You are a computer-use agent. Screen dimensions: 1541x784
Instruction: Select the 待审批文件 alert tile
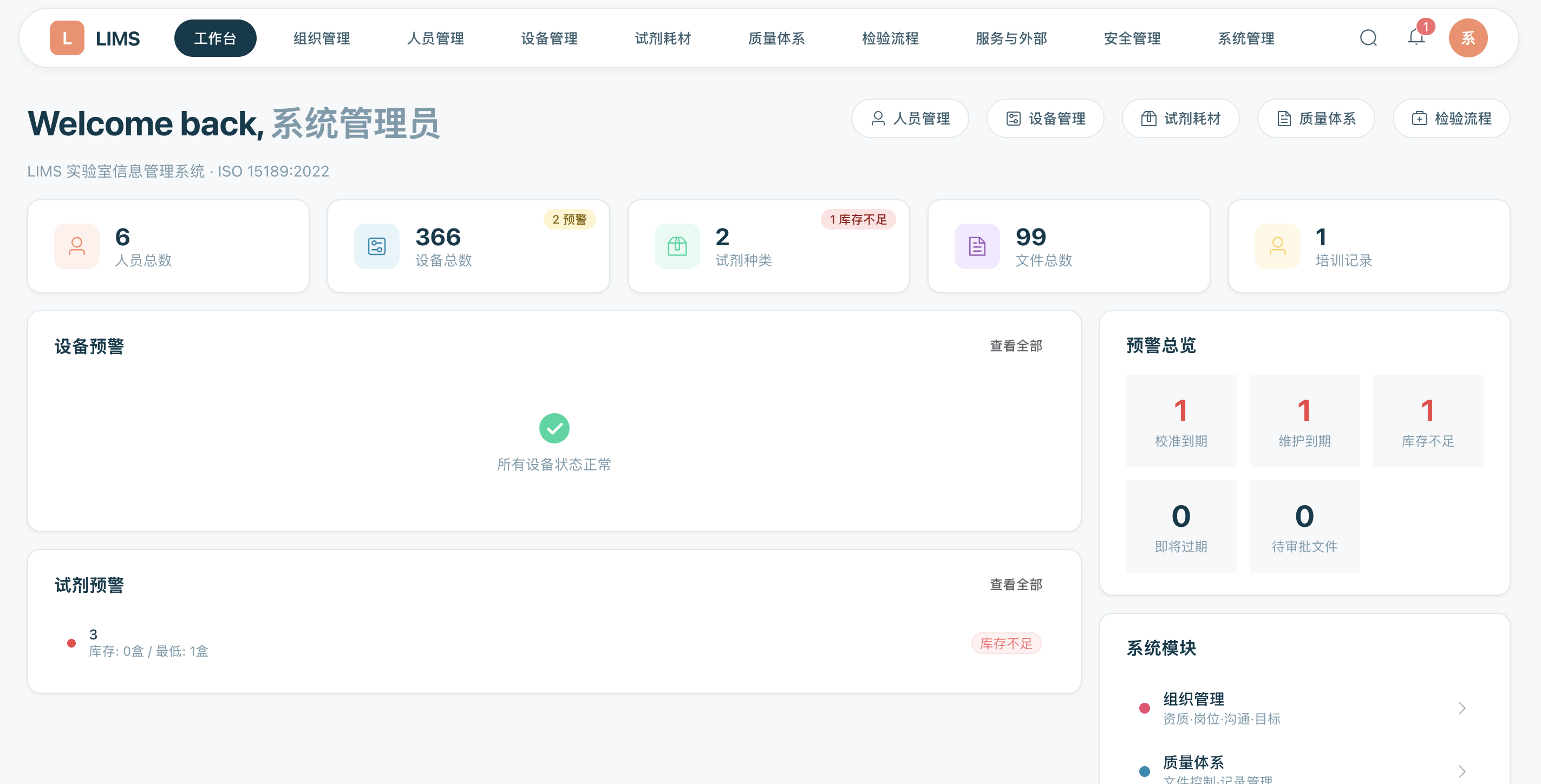tap(1304, 526)
